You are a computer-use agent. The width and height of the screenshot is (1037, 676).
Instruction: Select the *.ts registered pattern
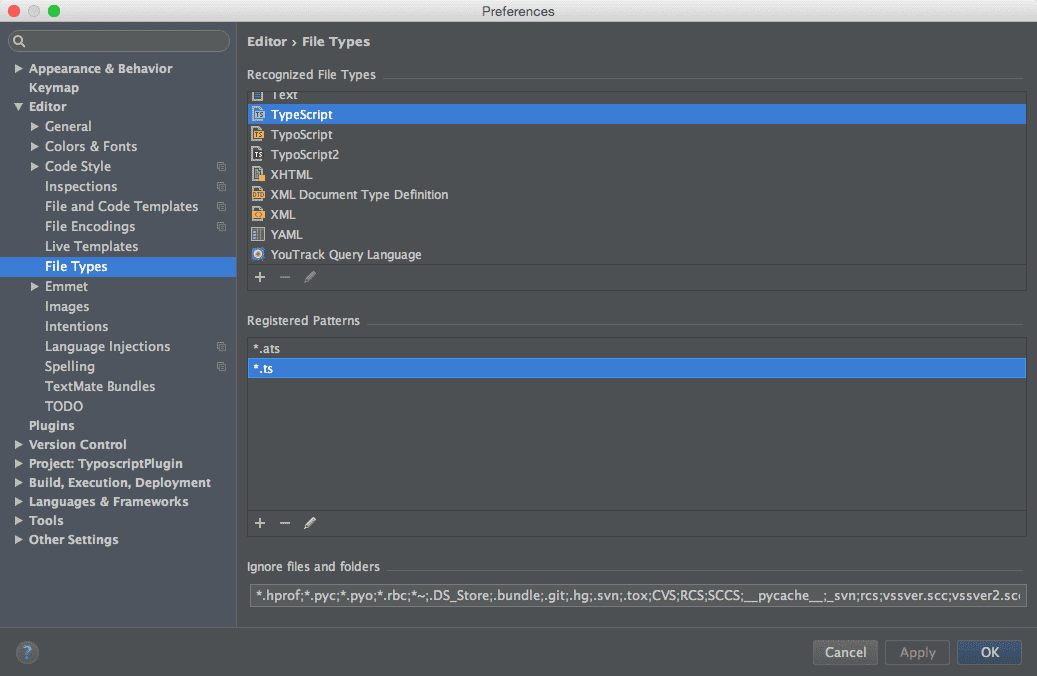coord(637,368)
